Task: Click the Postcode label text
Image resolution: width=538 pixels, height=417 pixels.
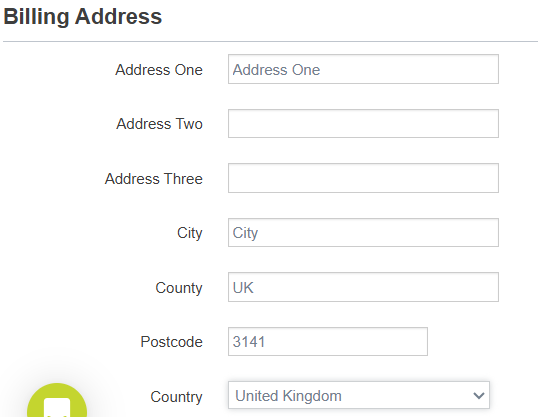Action: [172, 342]
